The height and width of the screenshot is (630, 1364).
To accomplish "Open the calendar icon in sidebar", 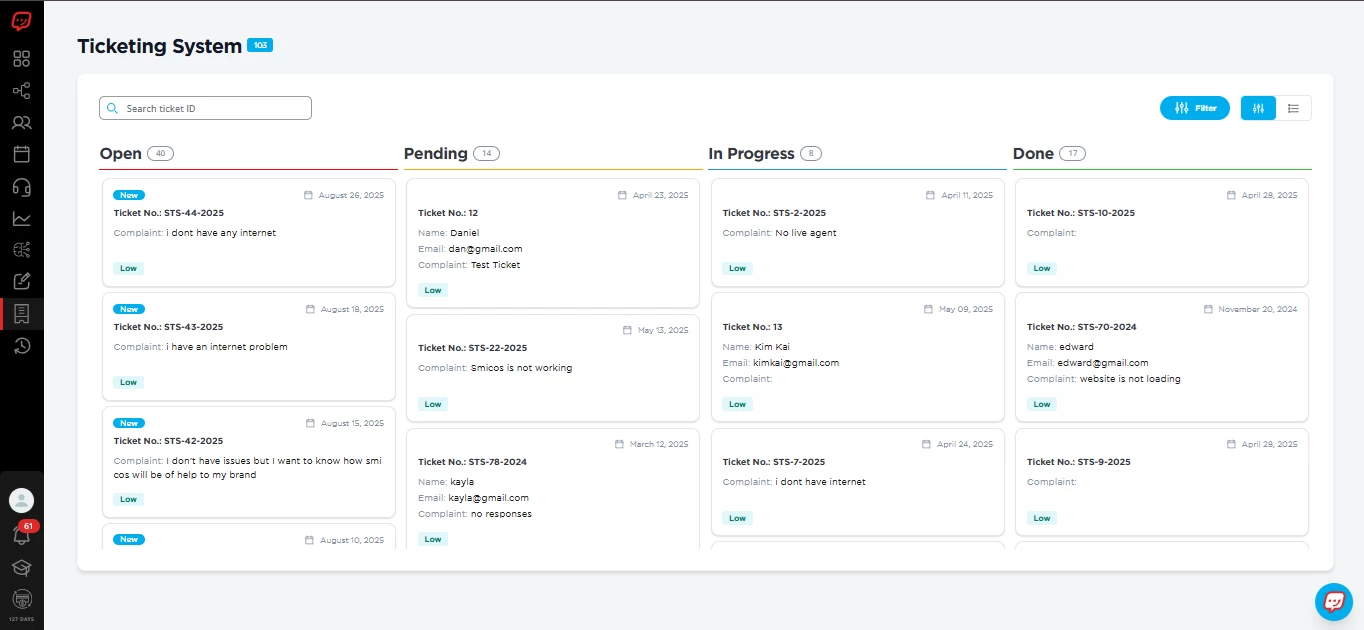I will (x=21, y=154).
